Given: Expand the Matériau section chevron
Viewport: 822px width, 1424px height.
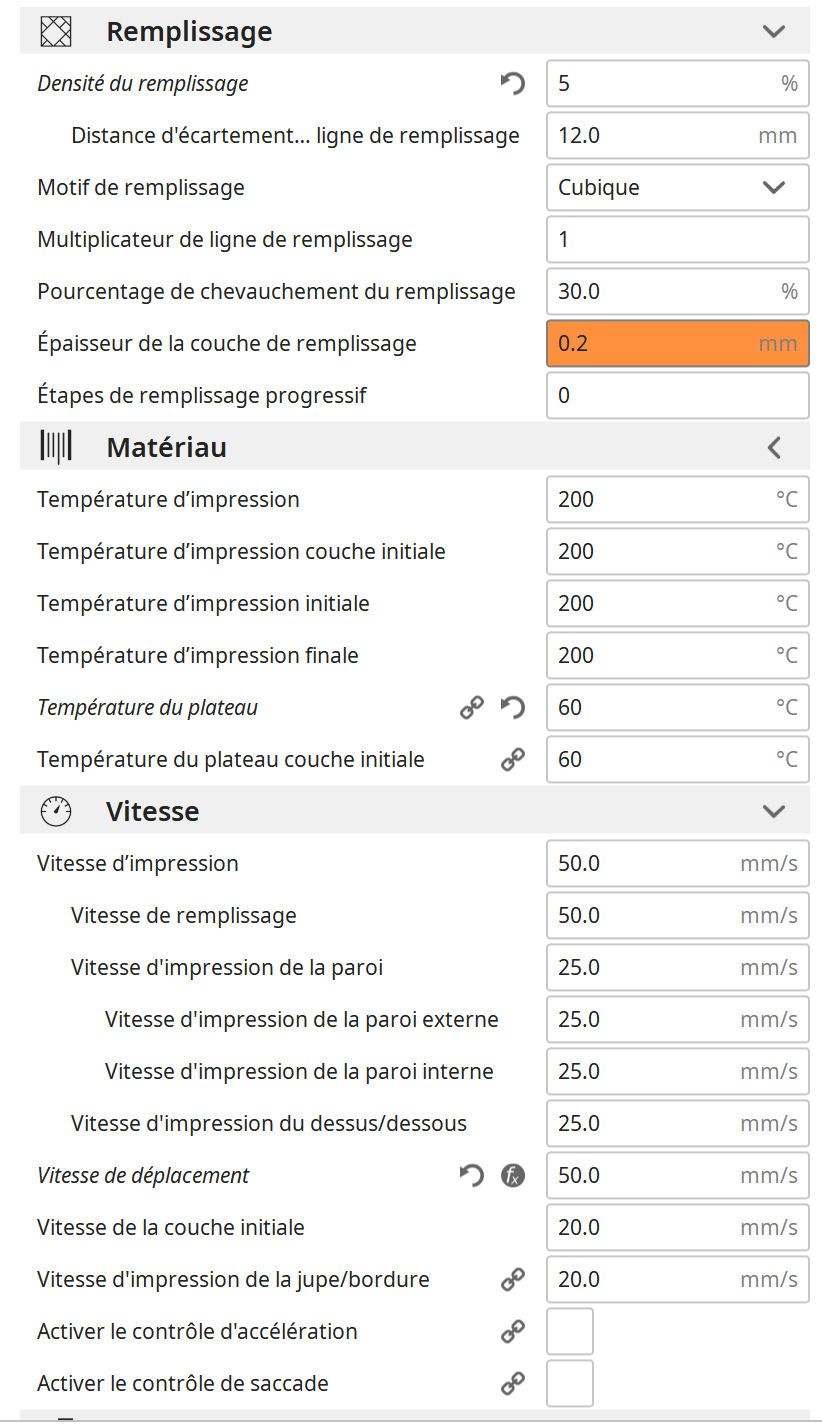Looking at the screenshot, I should point(773,447).
